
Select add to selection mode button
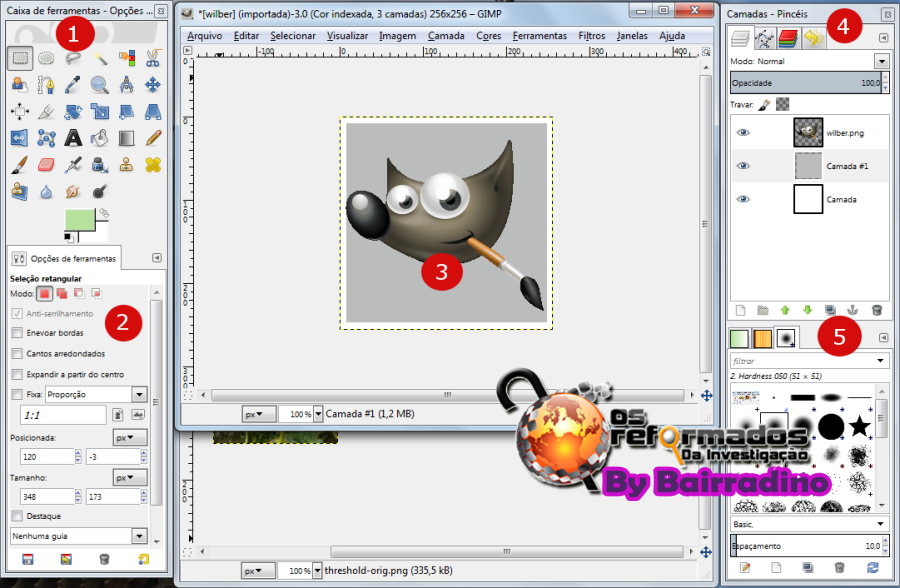62,293
